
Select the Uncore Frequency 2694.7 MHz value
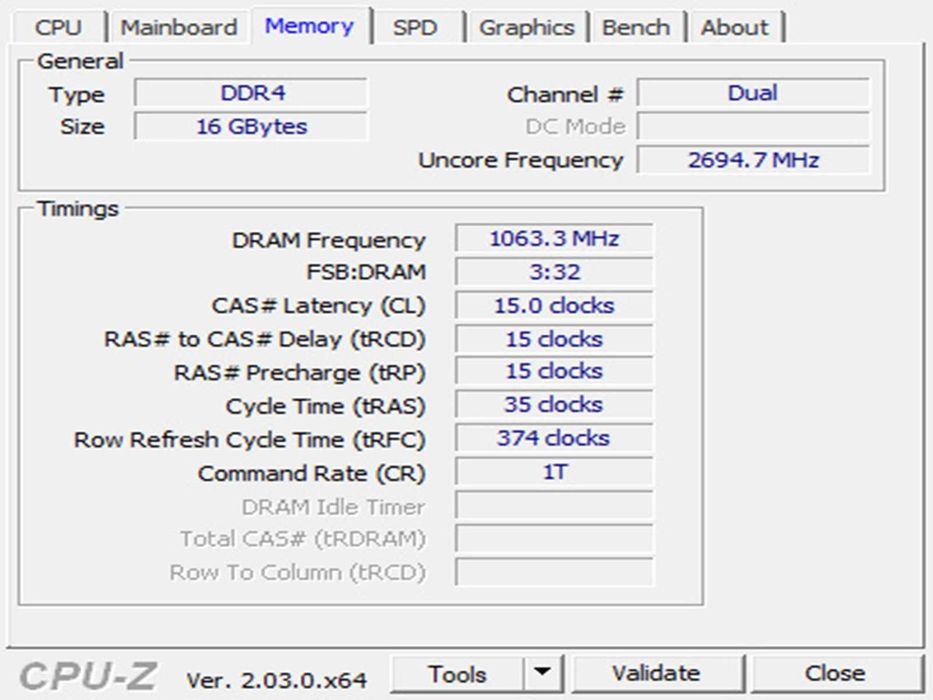[753, 160]
